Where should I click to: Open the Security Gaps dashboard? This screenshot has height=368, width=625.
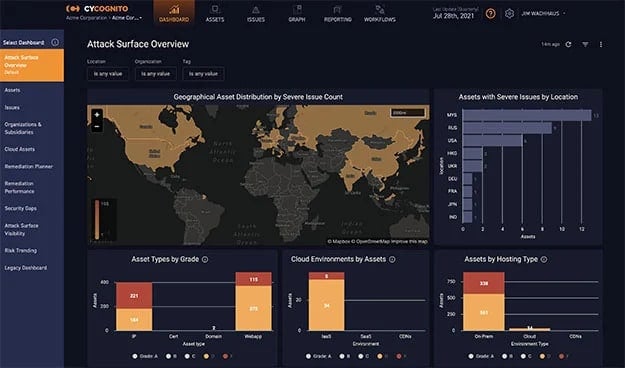coord(20,208)
